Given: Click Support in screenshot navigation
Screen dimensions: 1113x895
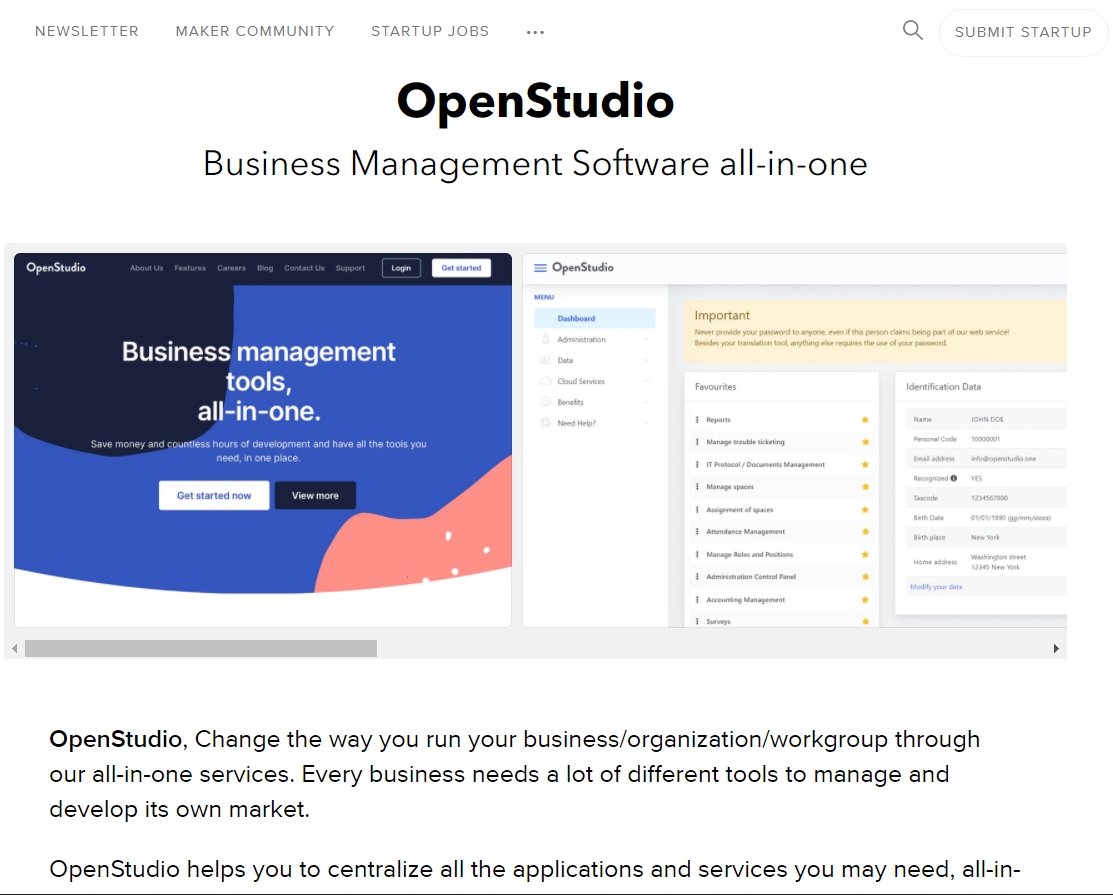Looking at the screenshot, I should 350,268.
